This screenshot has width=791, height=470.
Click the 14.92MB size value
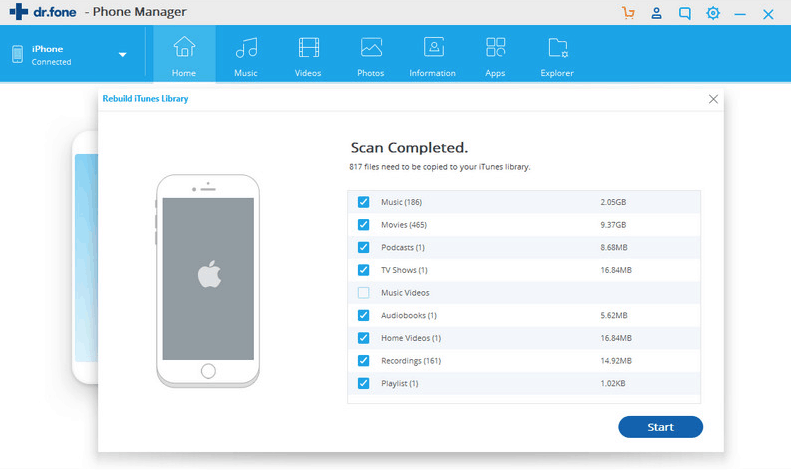[x=616, y=361]
